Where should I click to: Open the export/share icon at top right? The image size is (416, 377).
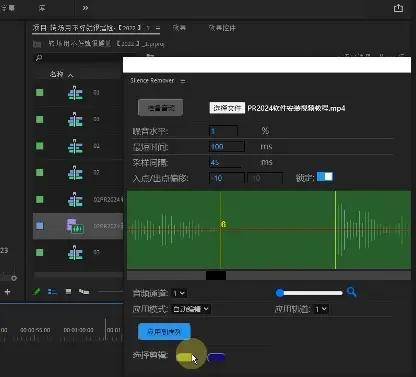click(x=398, y=8)
